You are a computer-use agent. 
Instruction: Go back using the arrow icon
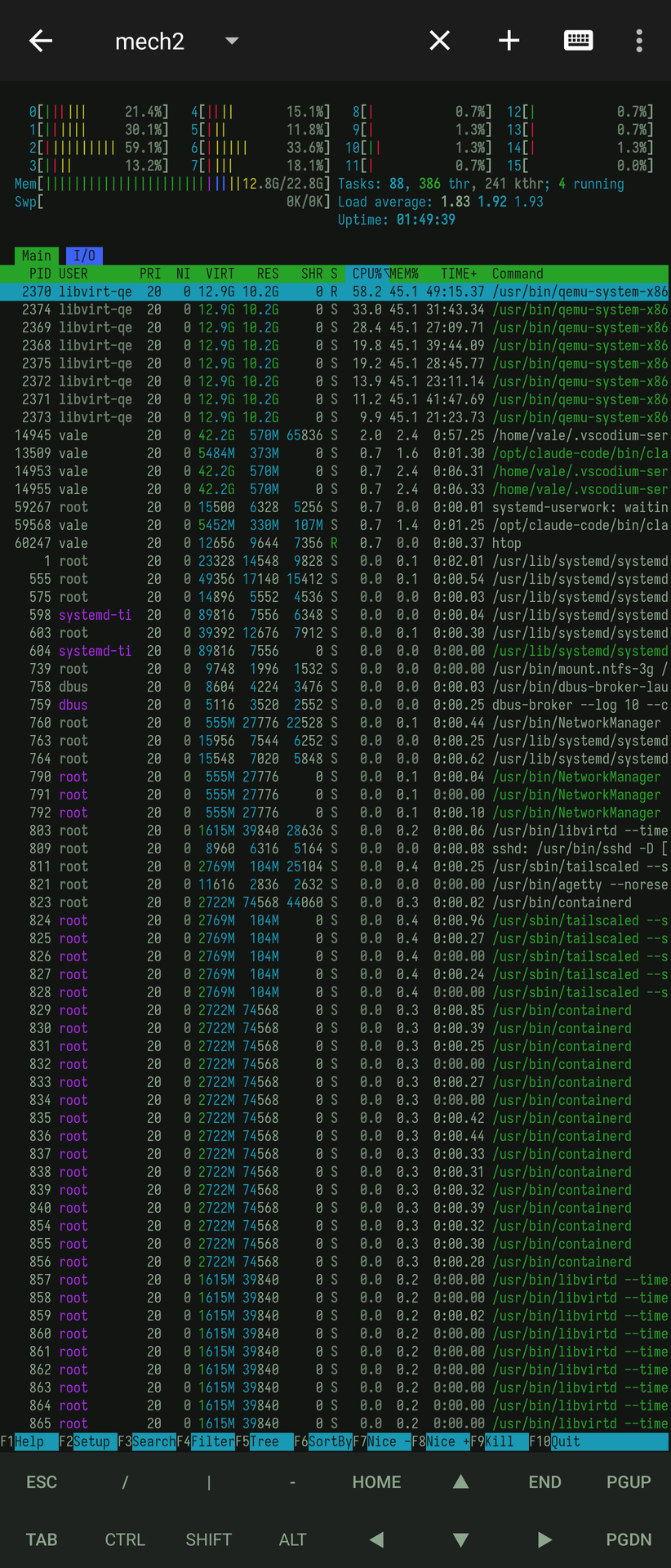coord(40,41)
